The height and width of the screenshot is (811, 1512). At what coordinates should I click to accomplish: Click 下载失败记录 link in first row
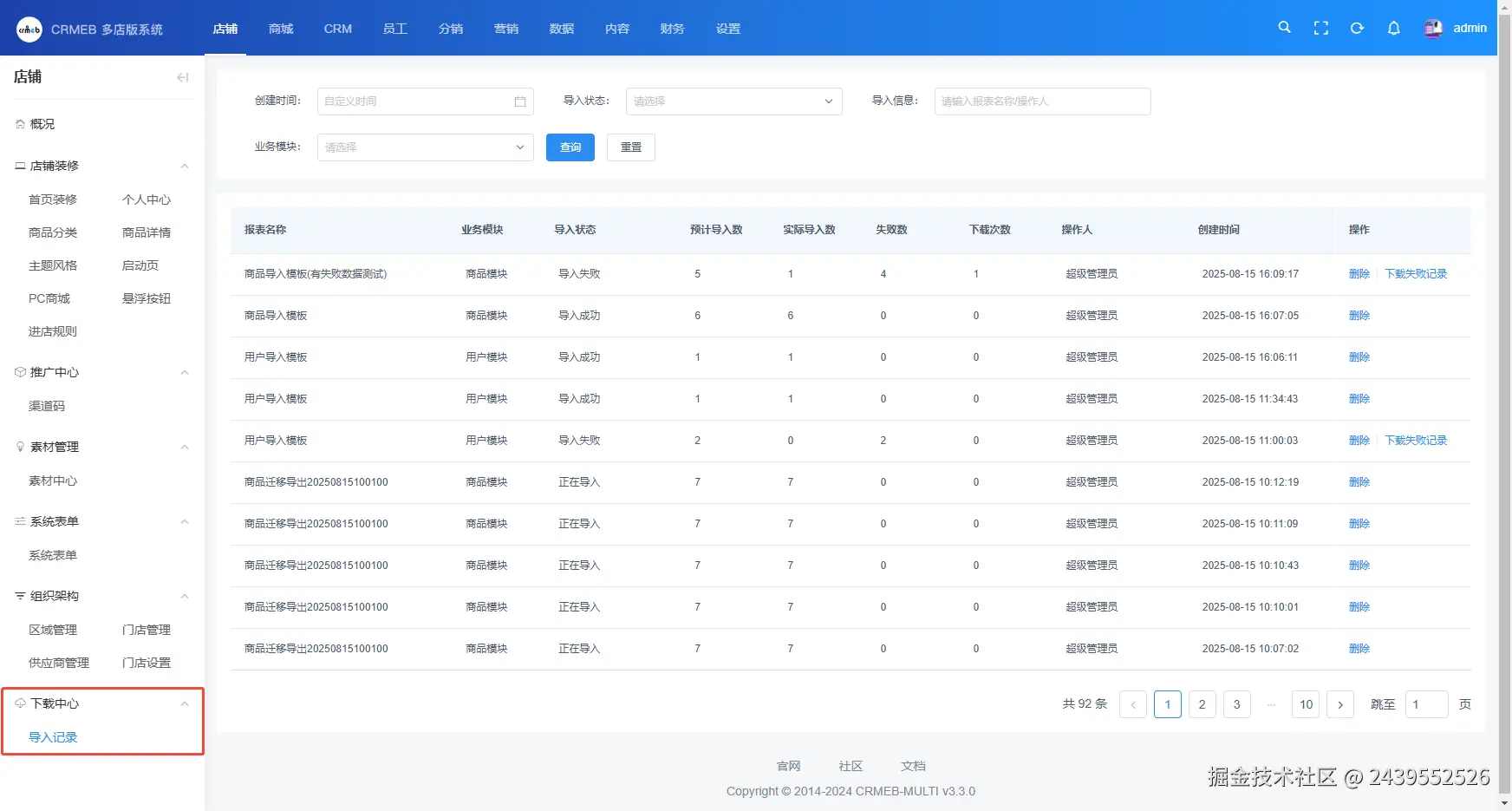[x=1416, y=274]
